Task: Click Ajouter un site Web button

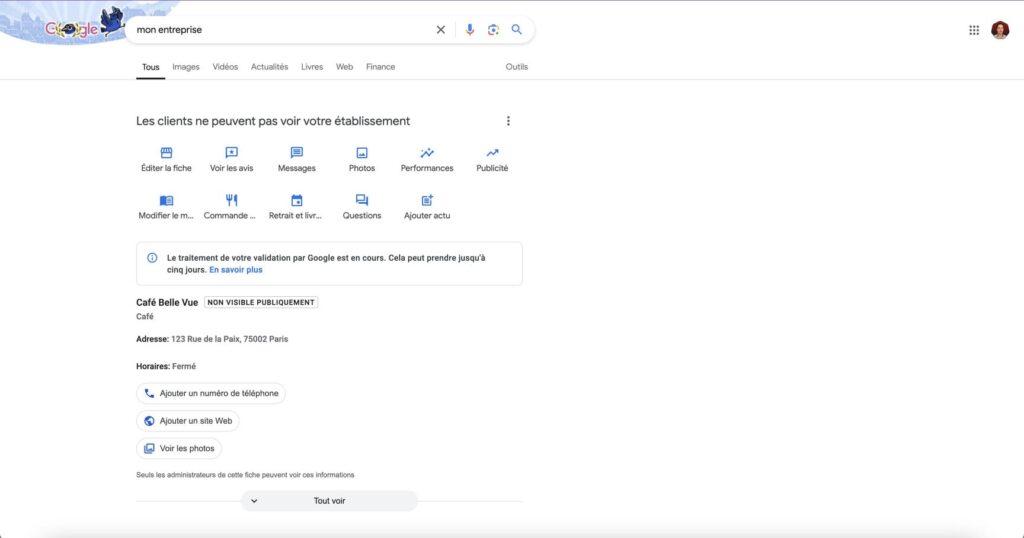Action: [187, 420]
